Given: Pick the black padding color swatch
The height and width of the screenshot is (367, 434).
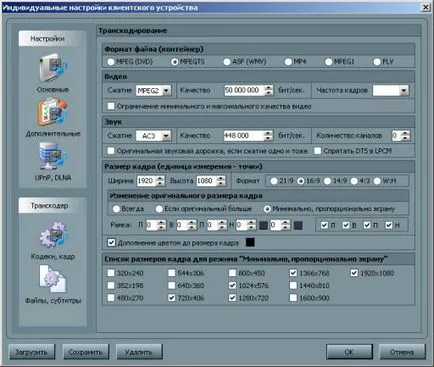Looking at the screenshot, I should point(250,242).
